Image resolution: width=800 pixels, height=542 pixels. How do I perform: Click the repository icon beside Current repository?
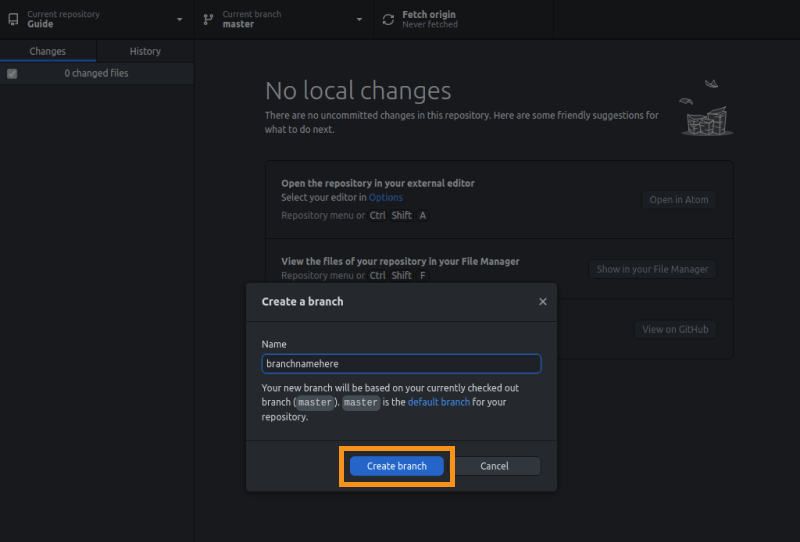[13, 19]
